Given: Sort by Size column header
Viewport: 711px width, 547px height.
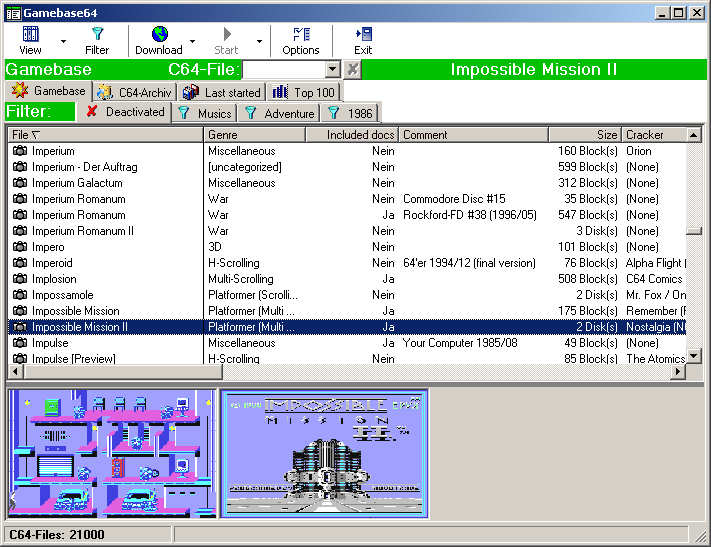Looking at the screenshot, I should click(x=585, y=135).
